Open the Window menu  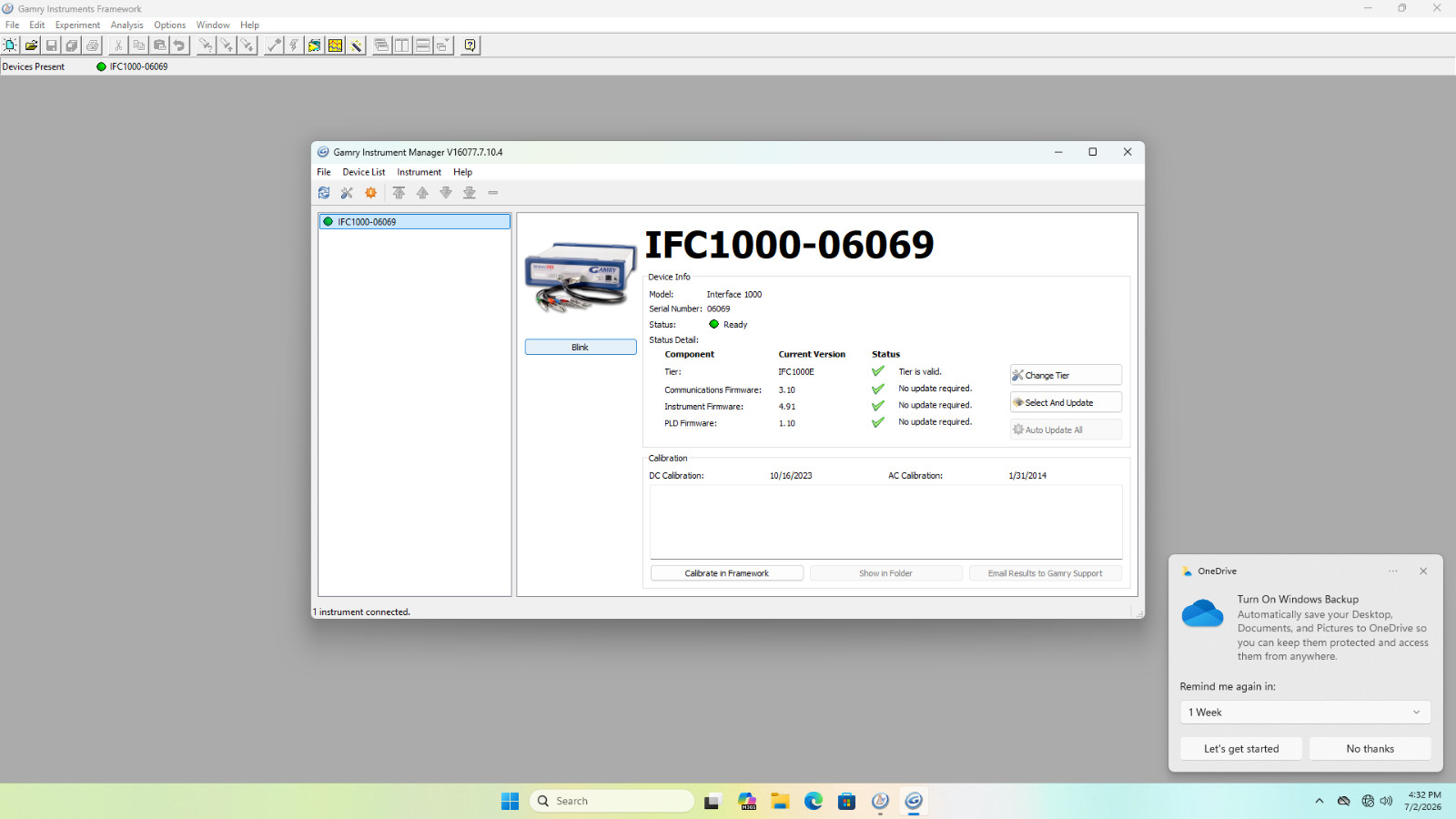coord(213,25)
